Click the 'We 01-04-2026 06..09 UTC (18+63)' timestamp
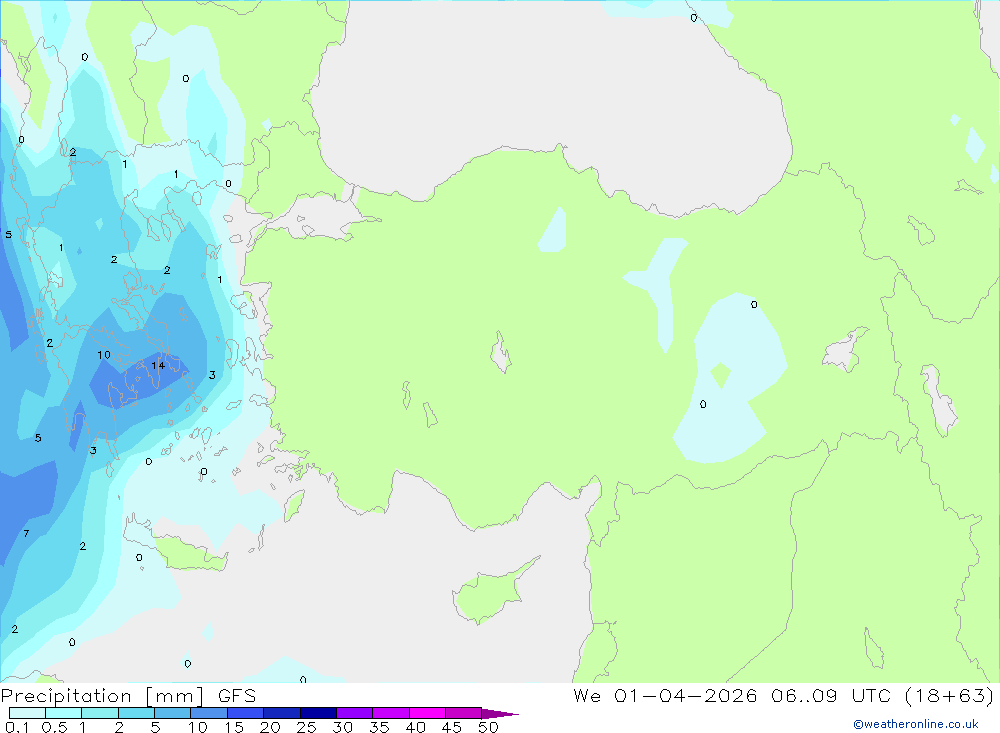Image resolution: width=1000 pixels, height=733 pixels. pyautogui.click(x=784, y=696)
